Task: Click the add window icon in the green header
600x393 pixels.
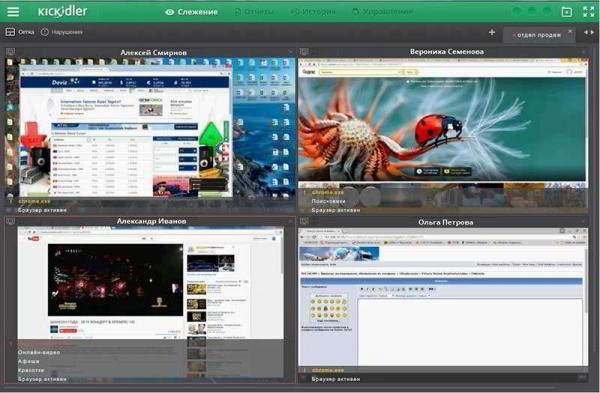Action: coord(567,12)
